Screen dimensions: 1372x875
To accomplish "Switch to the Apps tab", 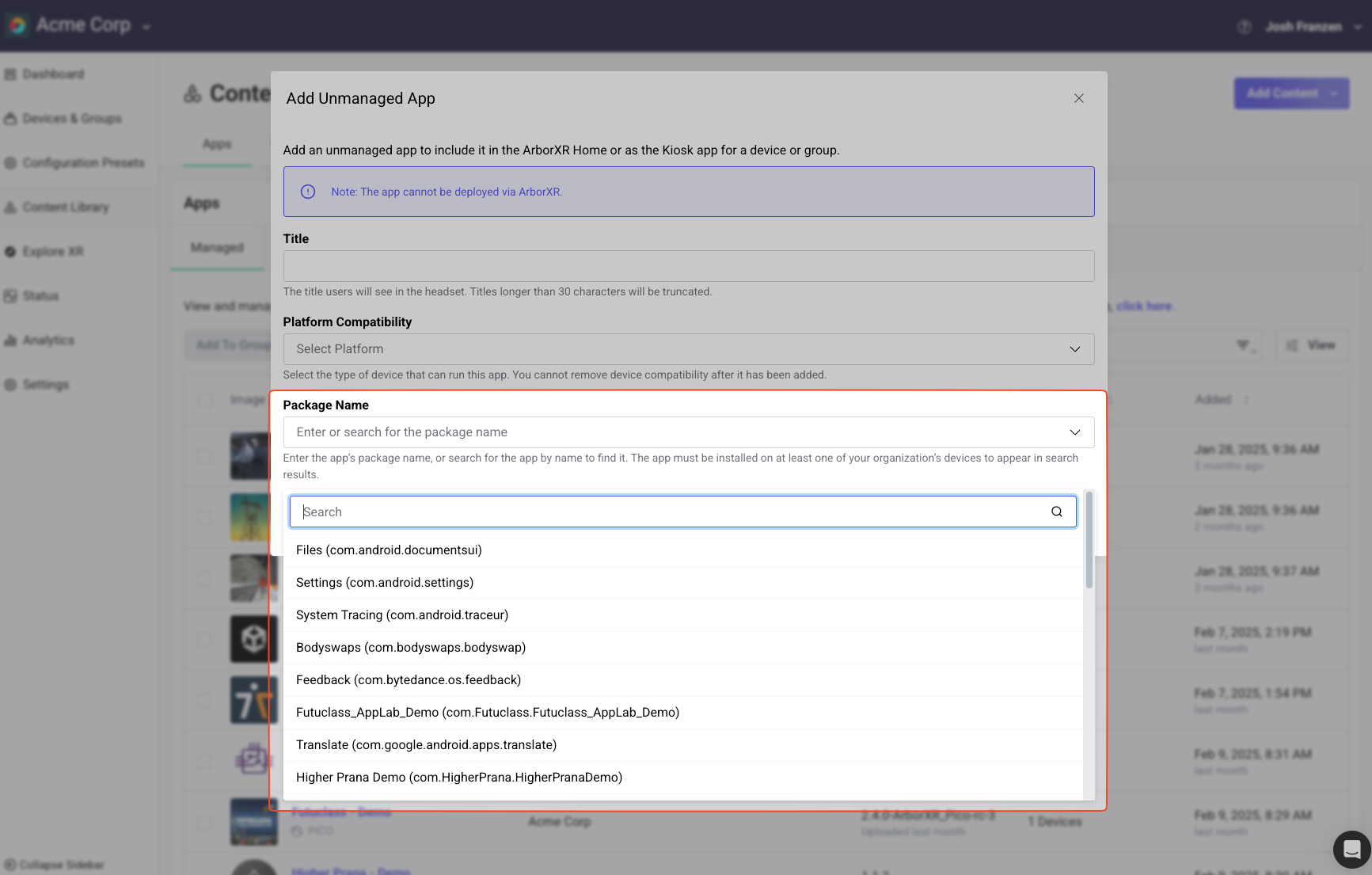I will pyautogui.click(x=217, y=144).
